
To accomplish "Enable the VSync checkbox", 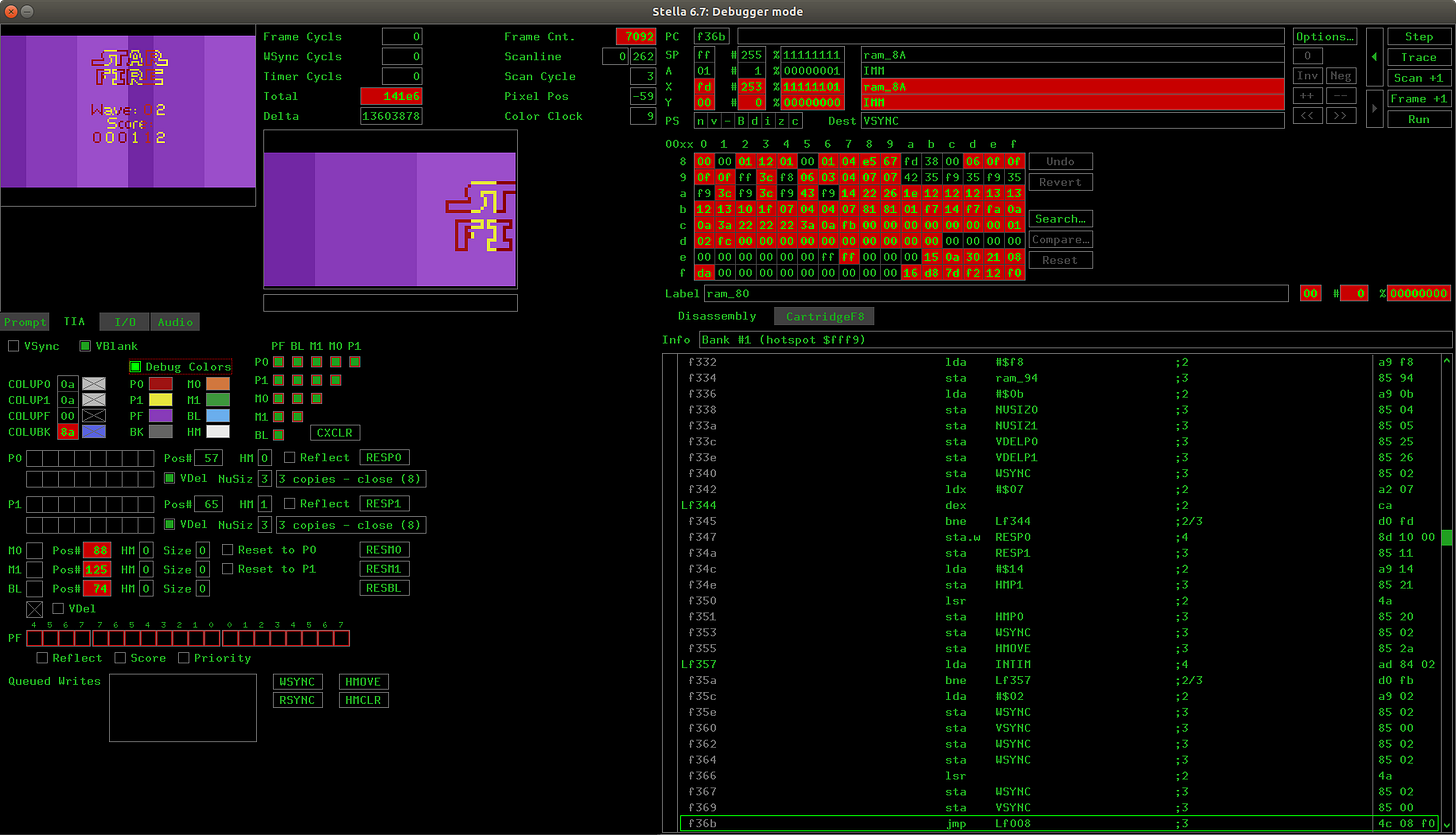I will 14,346.
